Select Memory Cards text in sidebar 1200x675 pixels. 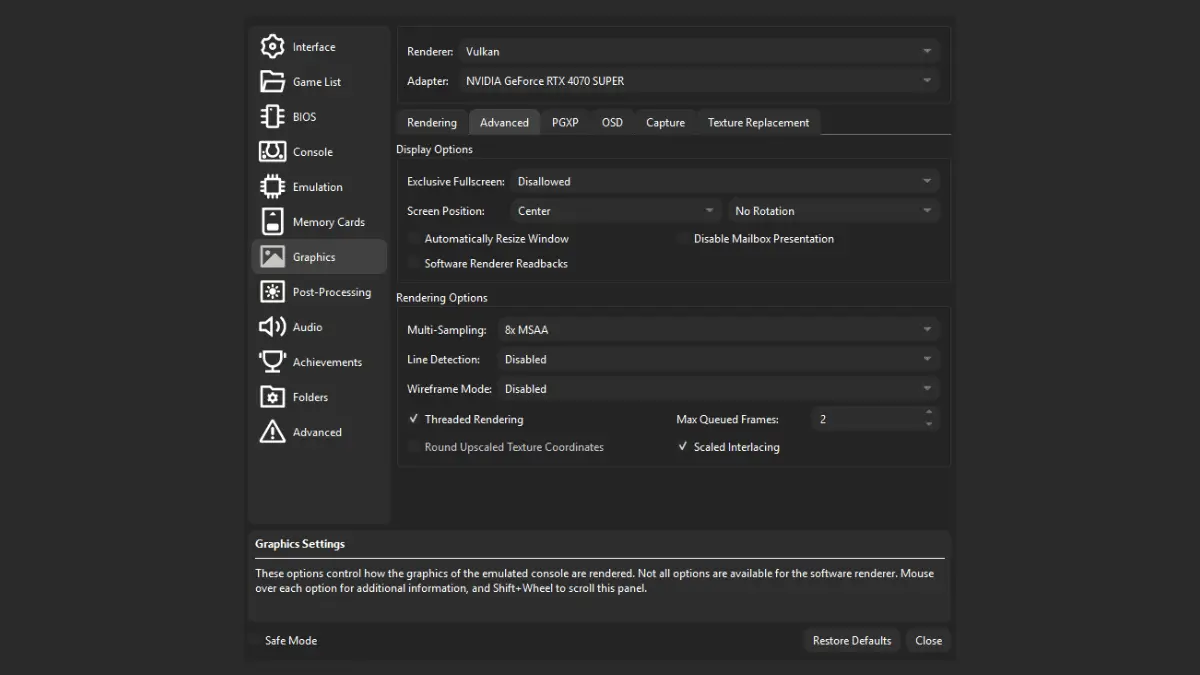[x=329, y=222]
